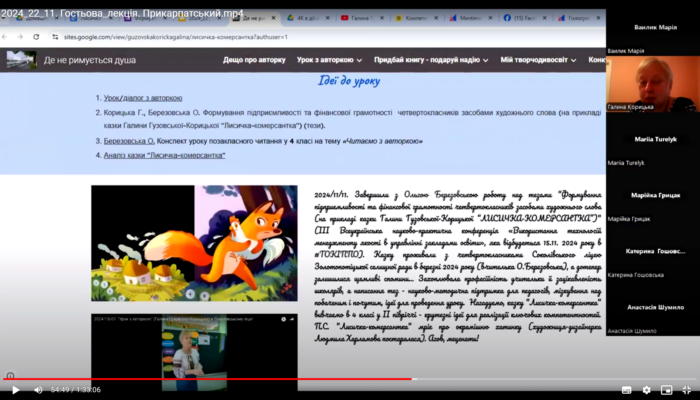Mute the video volume

point(37,389)
